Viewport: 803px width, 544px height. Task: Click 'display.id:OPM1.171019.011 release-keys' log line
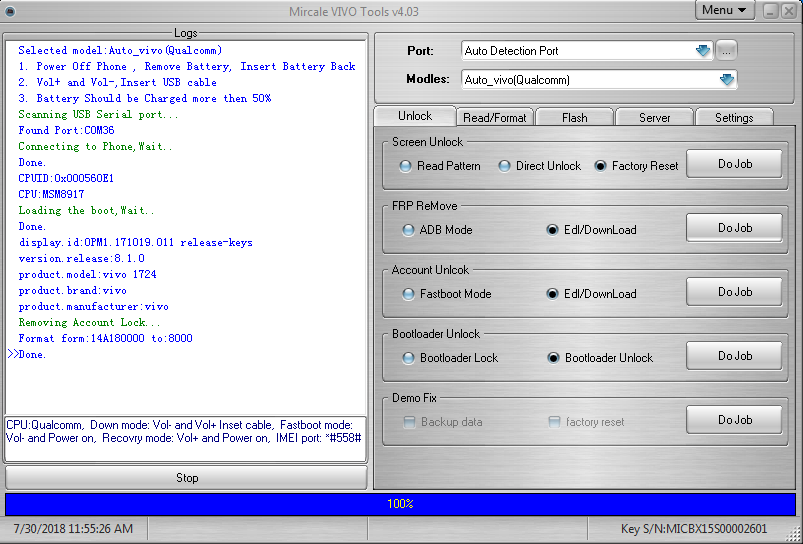[136, 242]
